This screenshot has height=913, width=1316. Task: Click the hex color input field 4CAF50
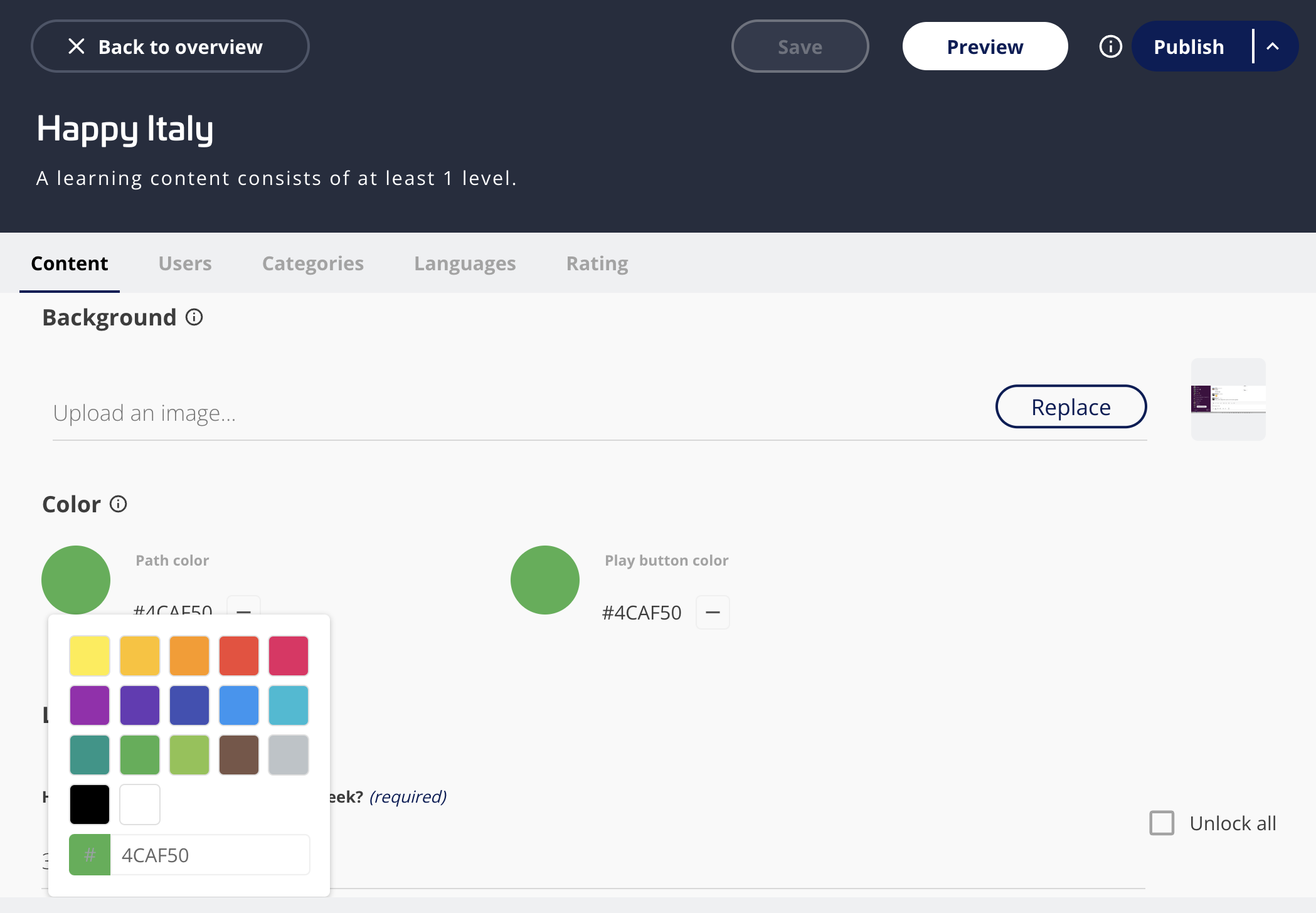pyautogui.click(x=210, y=855)
